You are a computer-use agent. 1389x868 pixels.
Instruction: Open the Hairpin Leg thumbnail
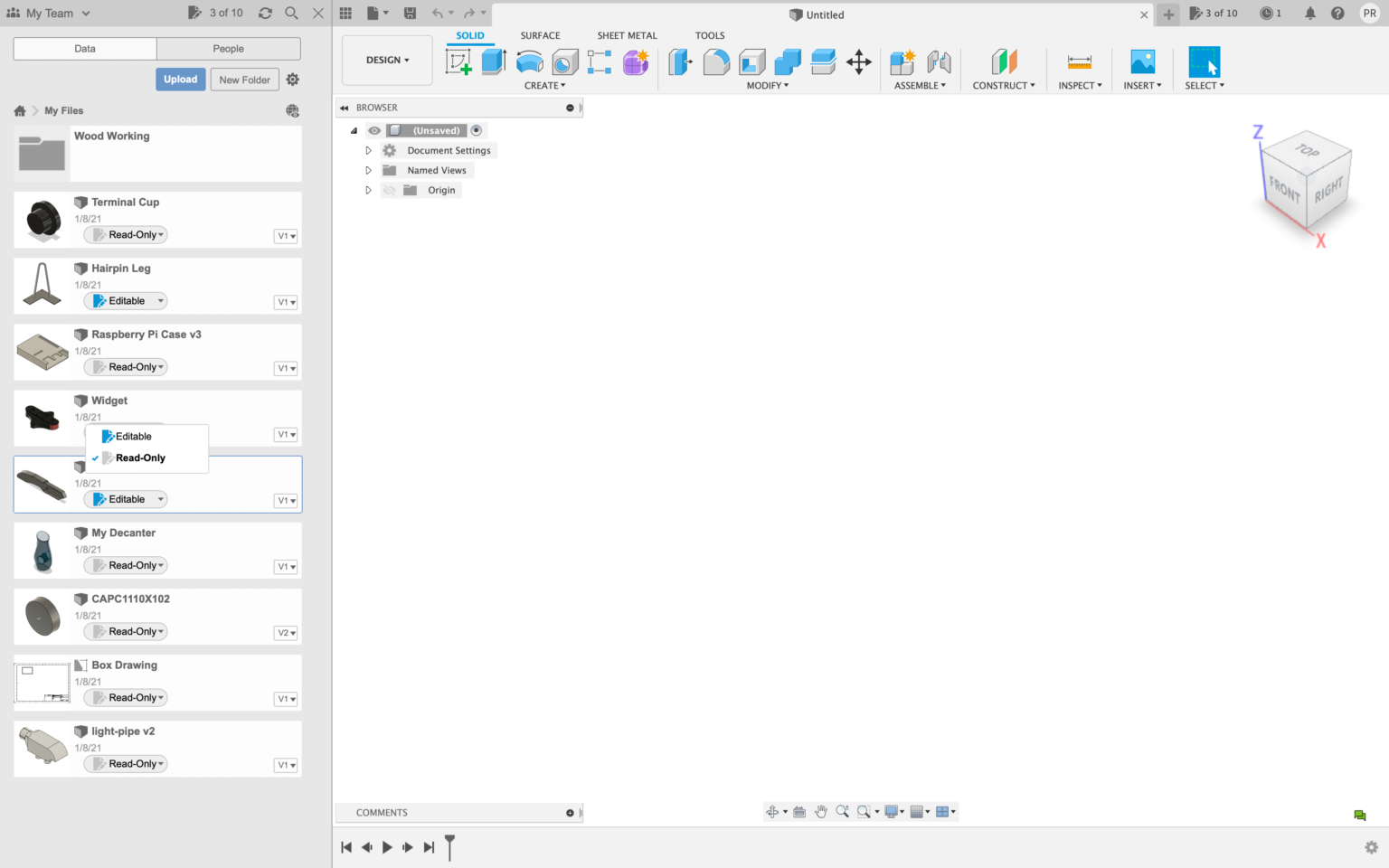pos(43,285)
